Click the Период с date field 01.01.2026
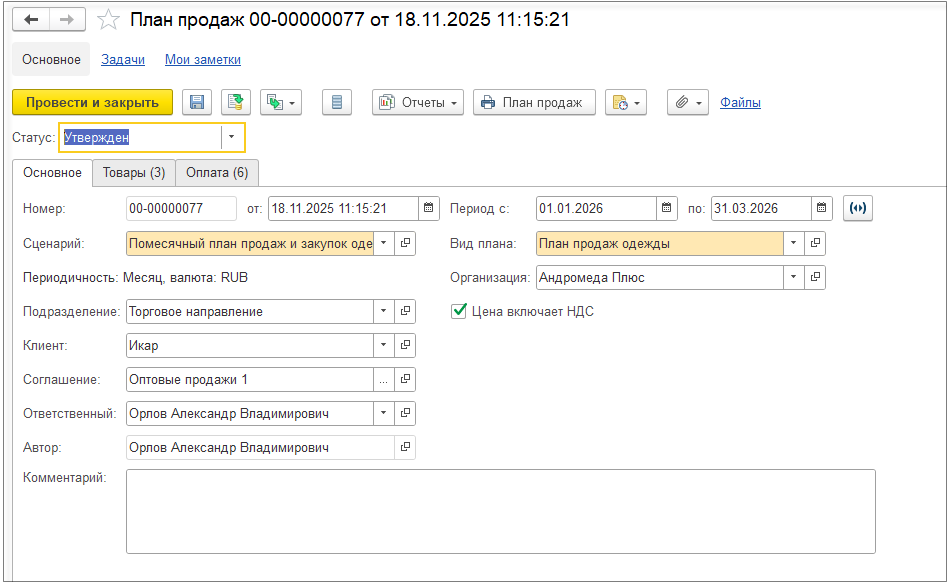This screenshot has height=582, width=947. click(596, 208)
